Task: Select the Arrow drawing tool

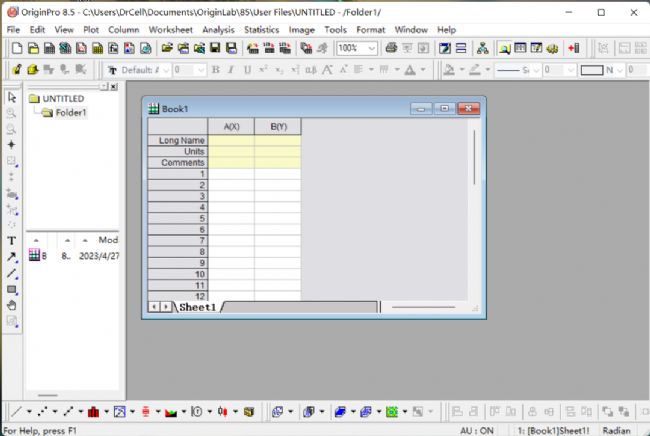Action: click(11, 257)
